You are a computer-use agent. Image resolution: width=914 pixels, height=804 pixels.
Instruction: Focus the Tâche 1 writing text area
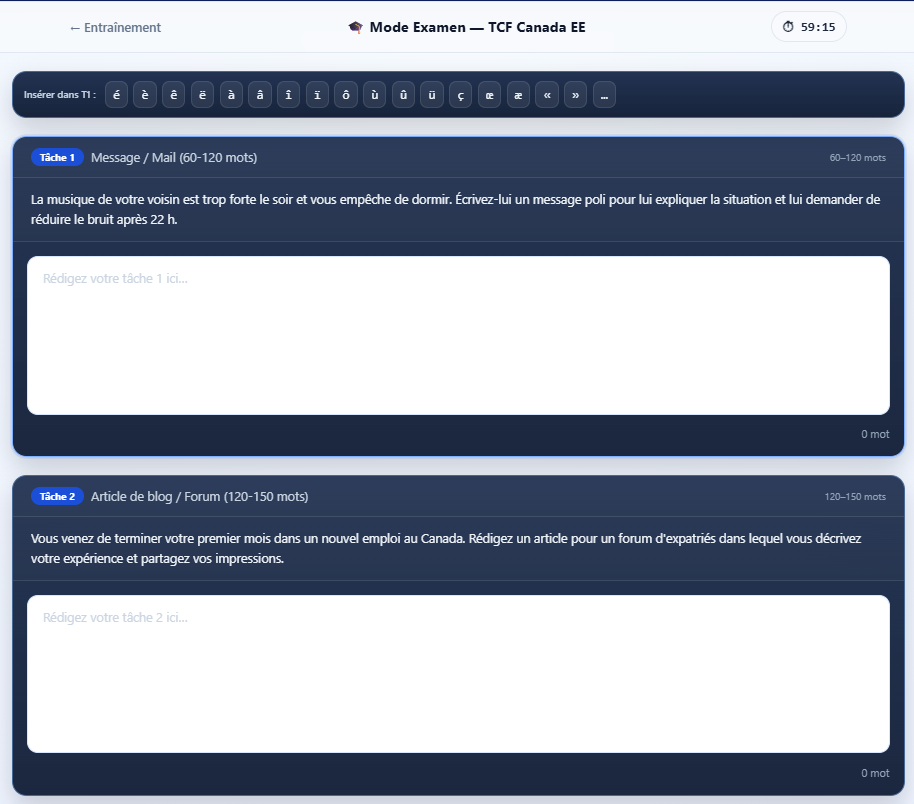[x=458, y=335]
